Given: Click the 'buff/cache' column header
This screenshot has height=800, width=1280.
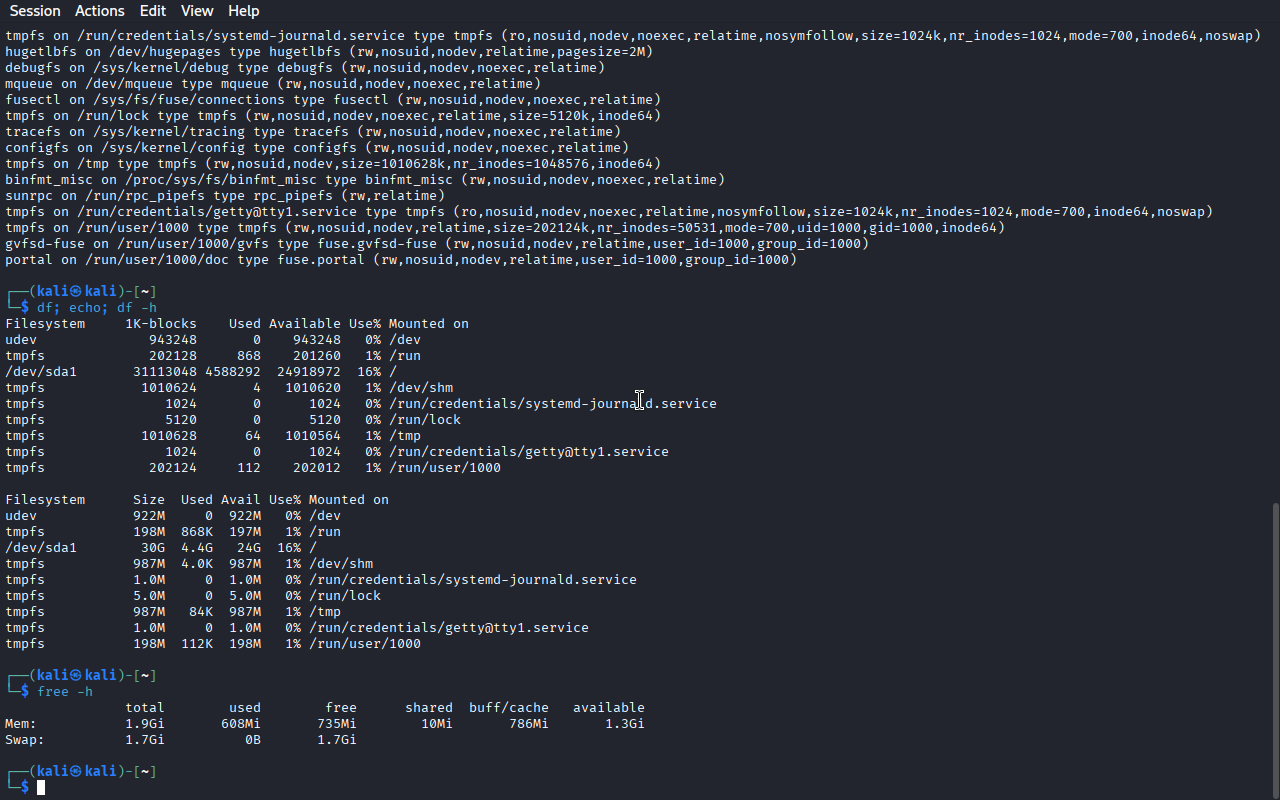Looking at the screenshot, I should (x=509, y=708).
